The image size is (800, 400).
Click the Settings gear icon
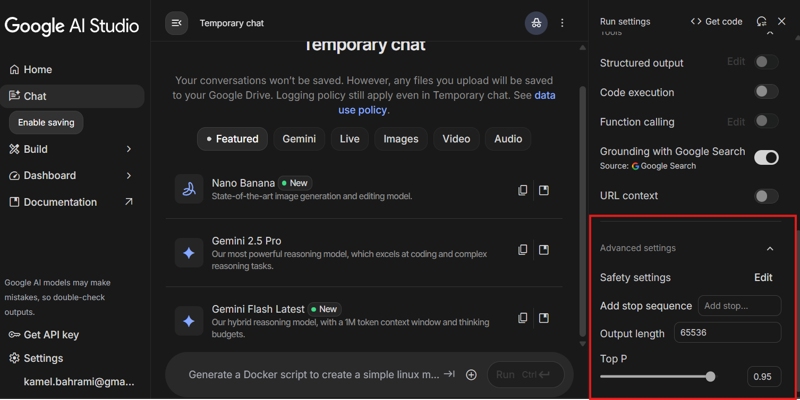tap(14, 358)
